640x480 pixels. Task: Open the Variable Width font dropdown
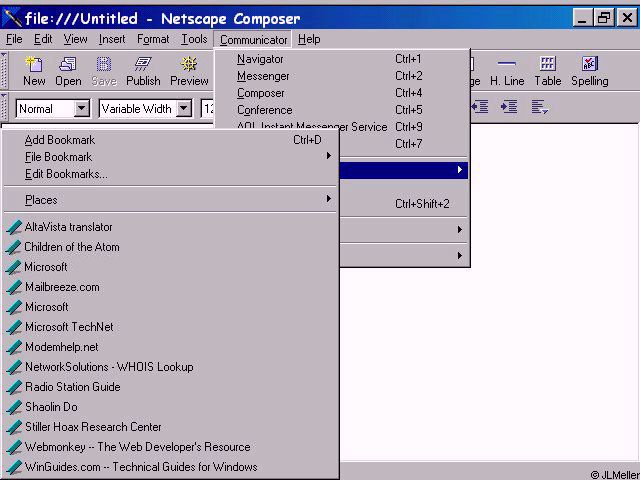click(x=184, y=109)
